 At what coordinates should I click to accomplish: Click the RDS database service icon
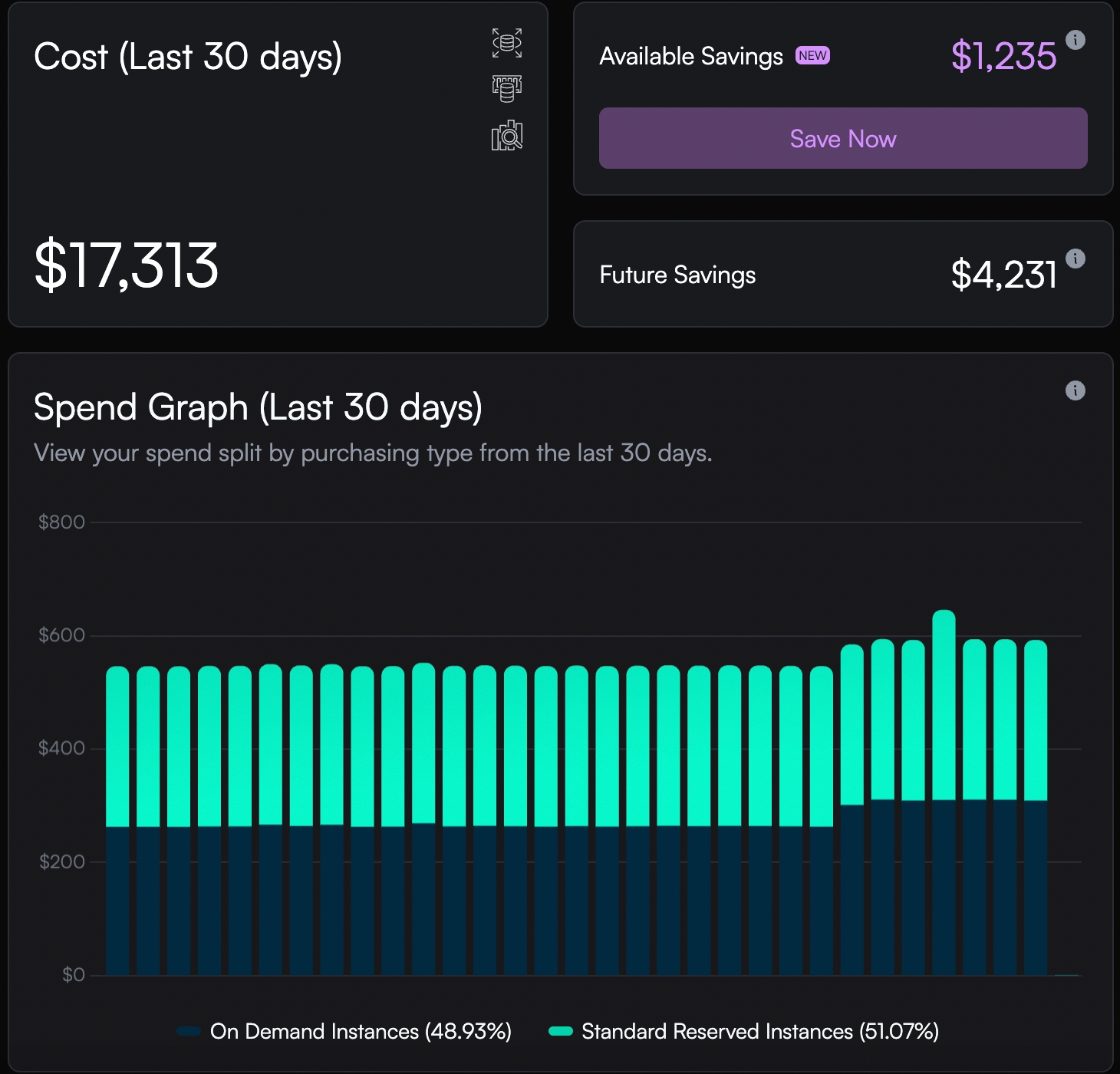pyautogui.click(x=506, y=43)
